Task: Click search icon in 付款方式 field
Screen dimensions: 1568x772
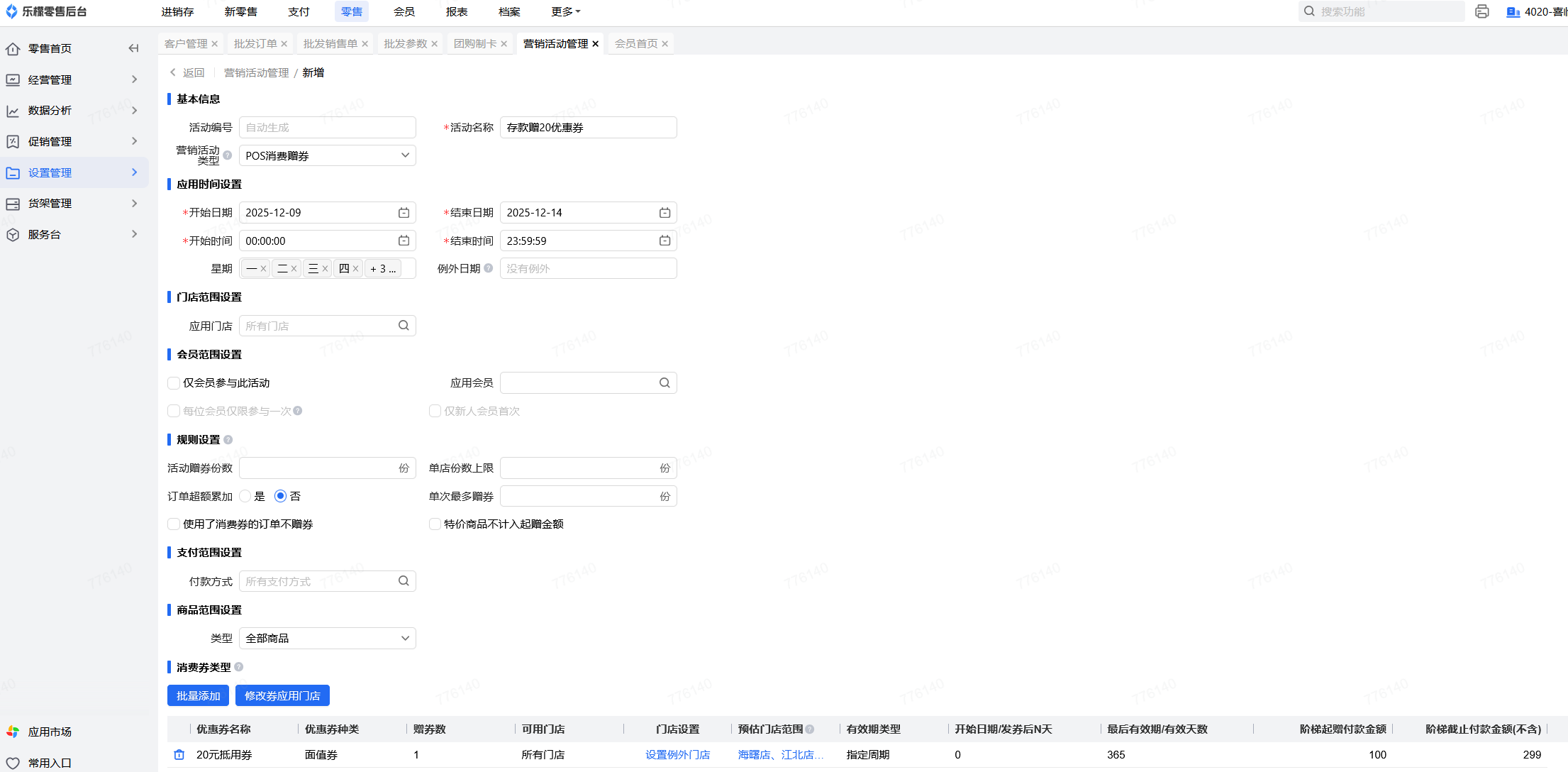Action: click(x=404, y=581)
